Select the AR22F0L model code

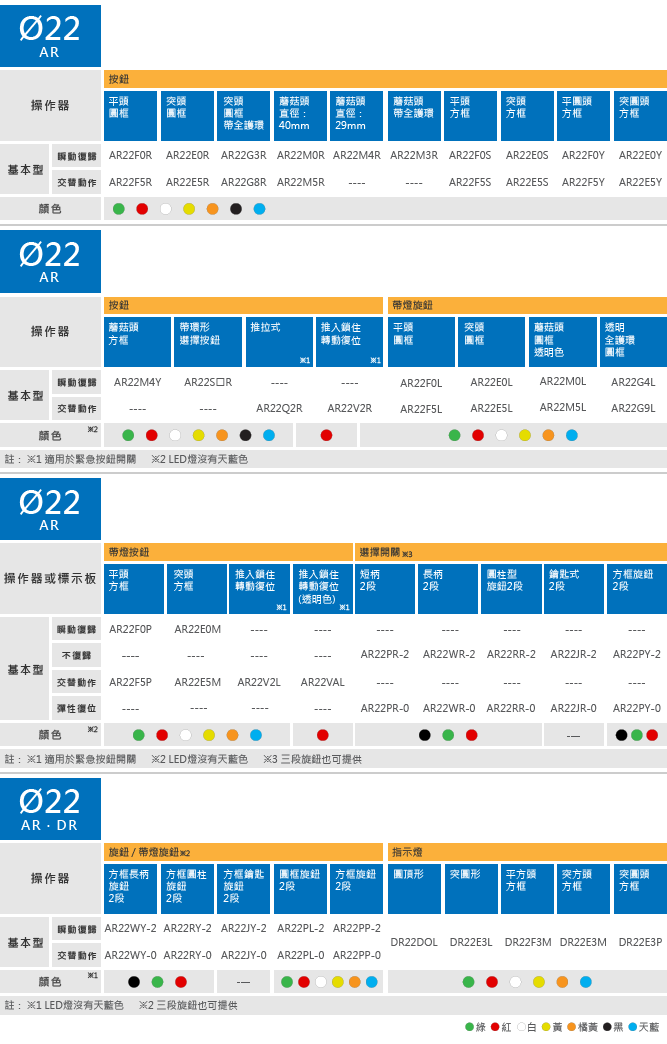point(421,383)
